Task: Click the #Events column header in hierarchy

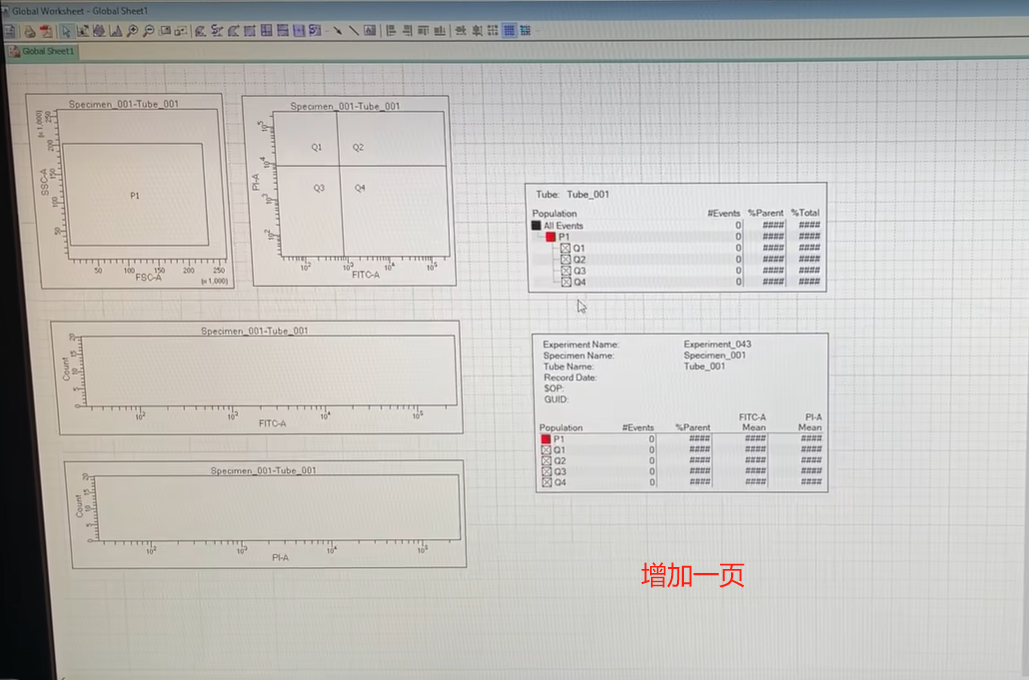Action: [x=723, y=213]
